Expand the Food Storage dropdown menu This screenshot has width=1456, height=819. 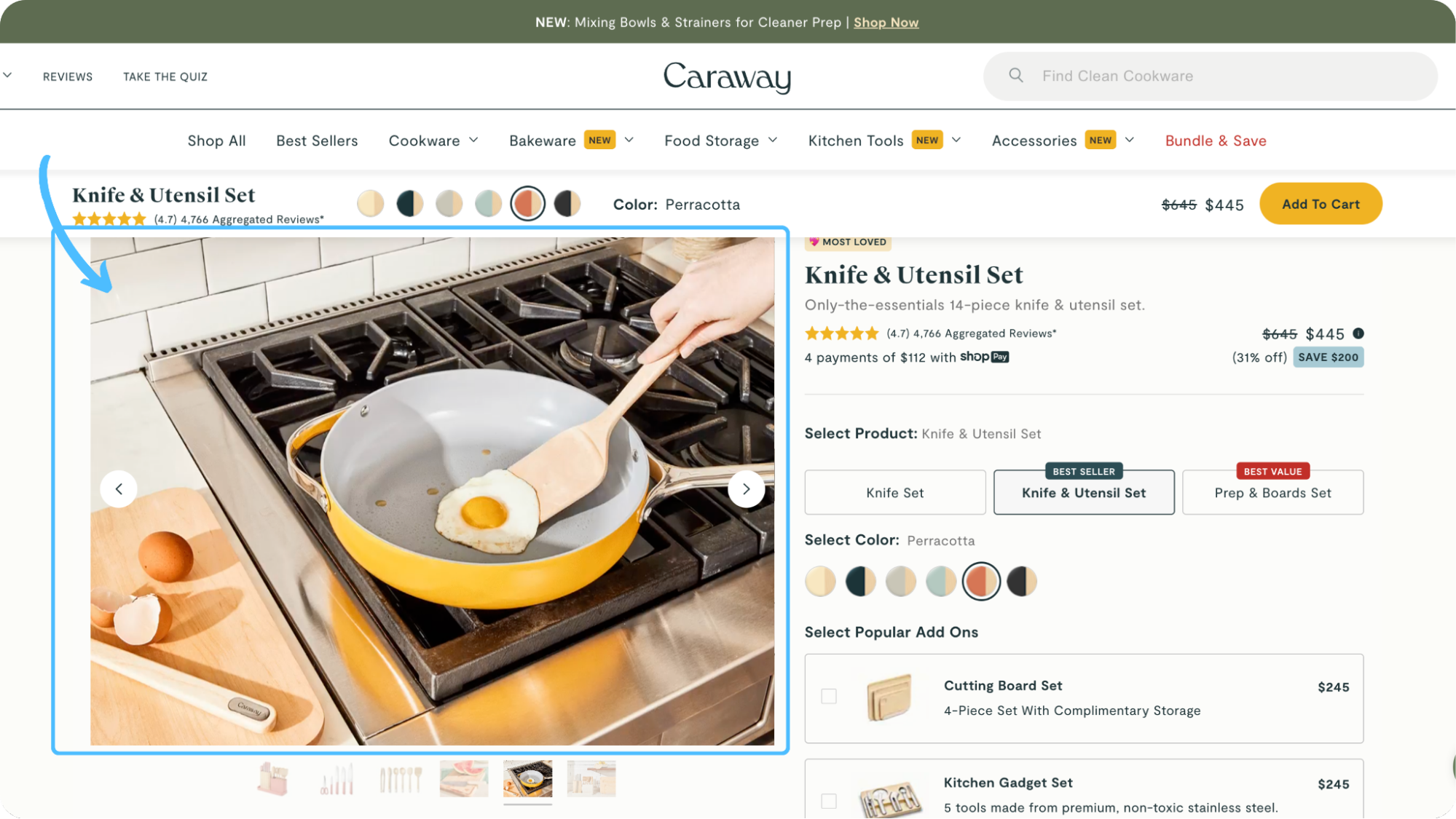tap(773, 140)
